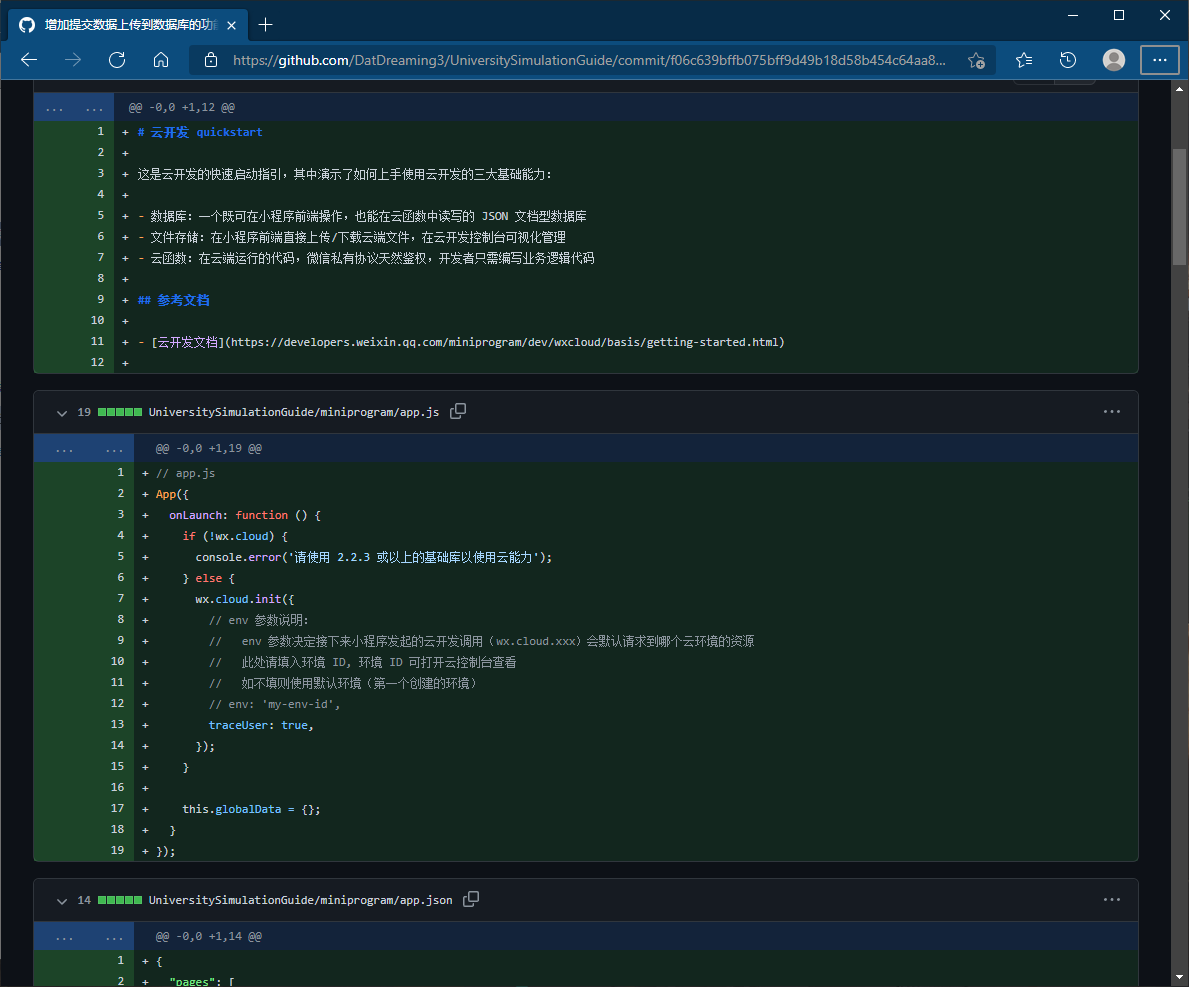Click app.json diffstat green blocks
The width and height of the screenshot is (1189, 987).
(120, 901)
